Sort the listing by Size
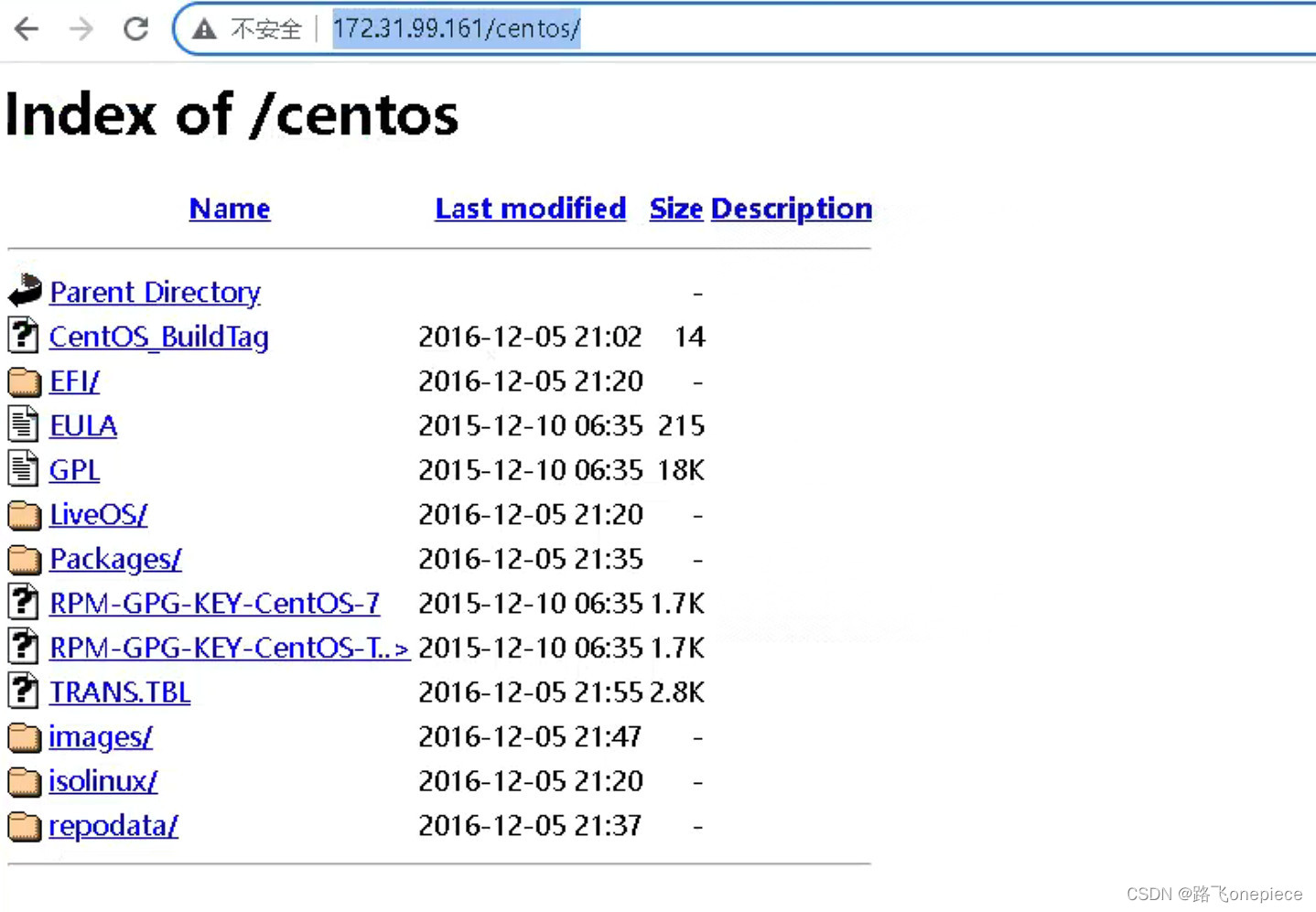Viewport: 1316px width, 912px height. click(675, 209)
